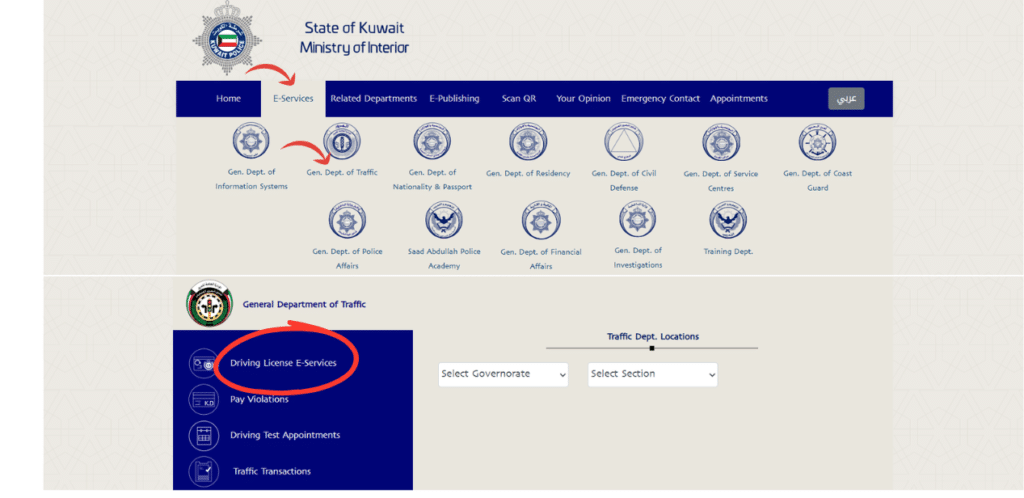Expand the Select Governorate dropdown
Screen dimensions: 1024x498
coord(503,374)
